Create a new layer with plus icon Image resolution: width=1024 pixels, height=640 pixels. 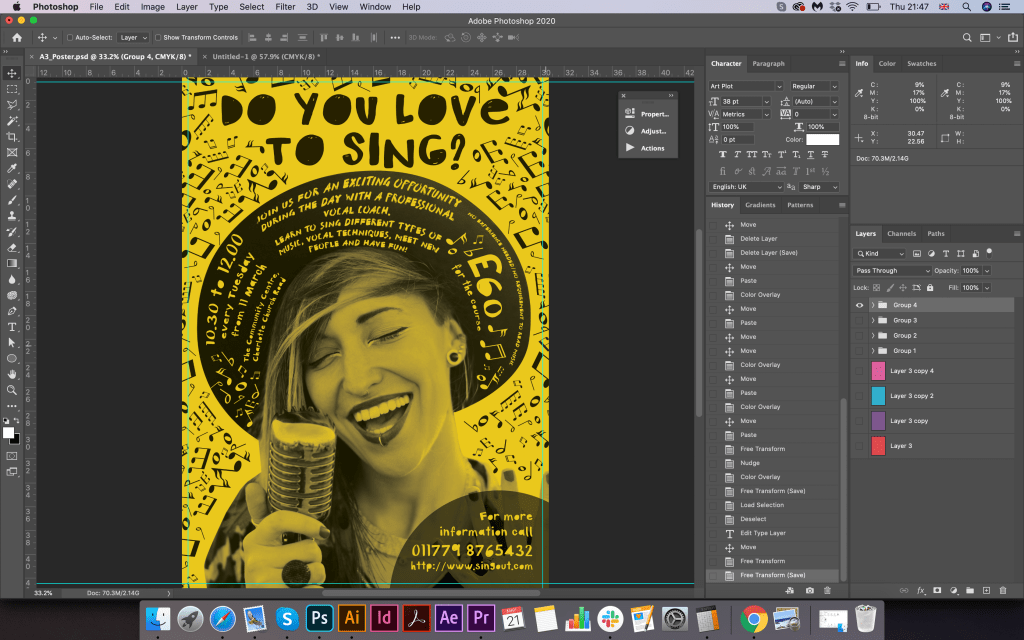point(986,590)
